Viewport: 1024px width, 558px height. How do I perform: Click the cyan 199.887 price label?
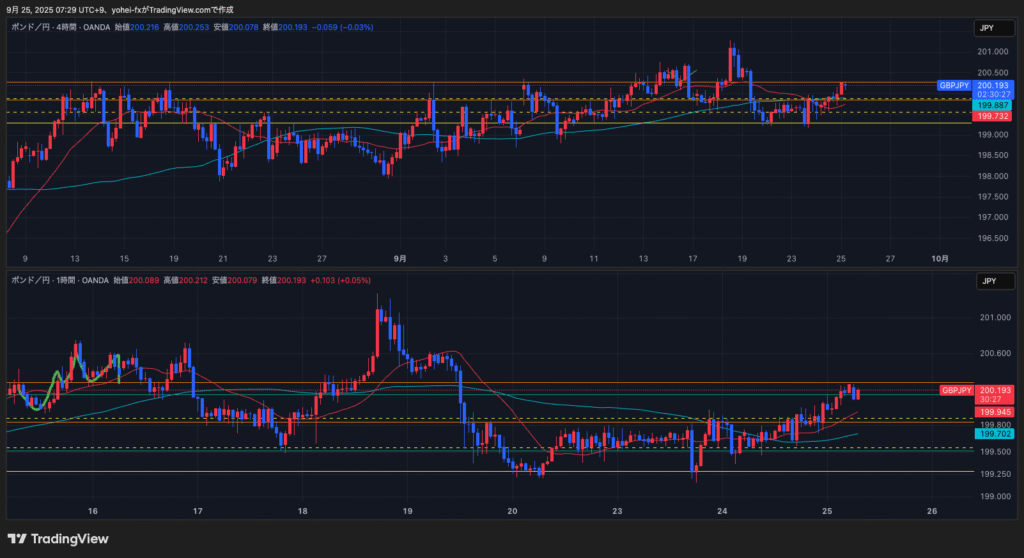(x=994, y=105)
